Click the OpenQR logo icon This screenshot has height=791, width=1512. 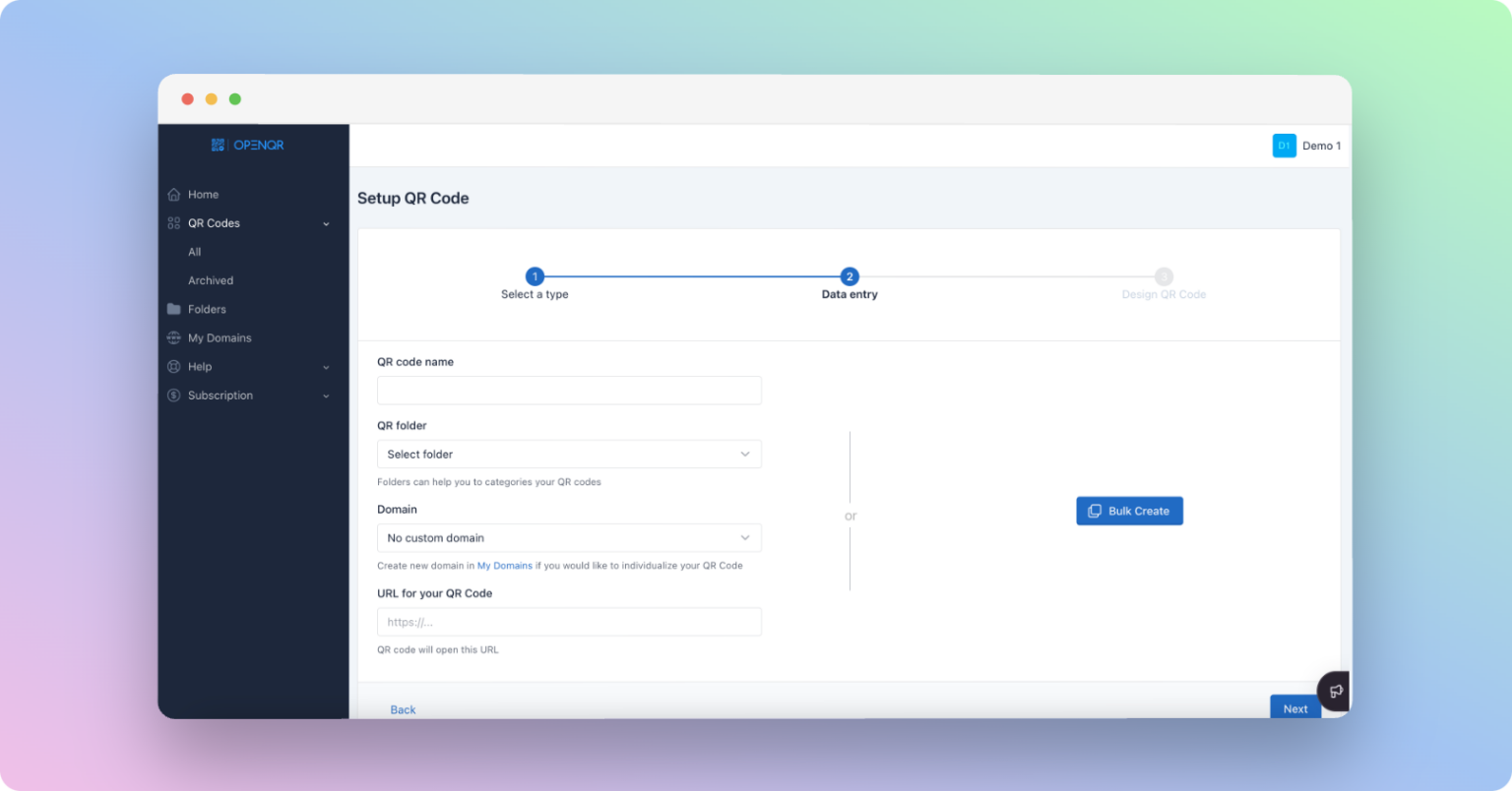point(218,145)
